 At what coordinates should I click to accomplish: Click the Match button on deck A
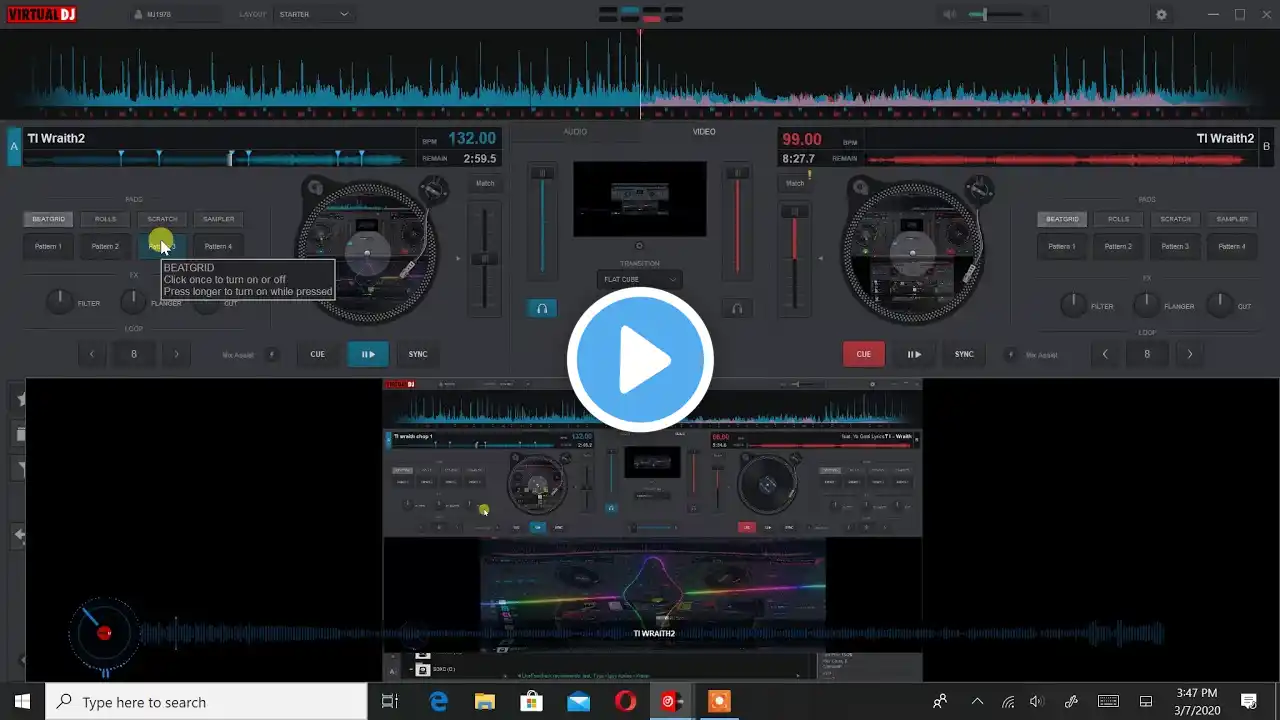pyautogui.click(x=485, y=183)
